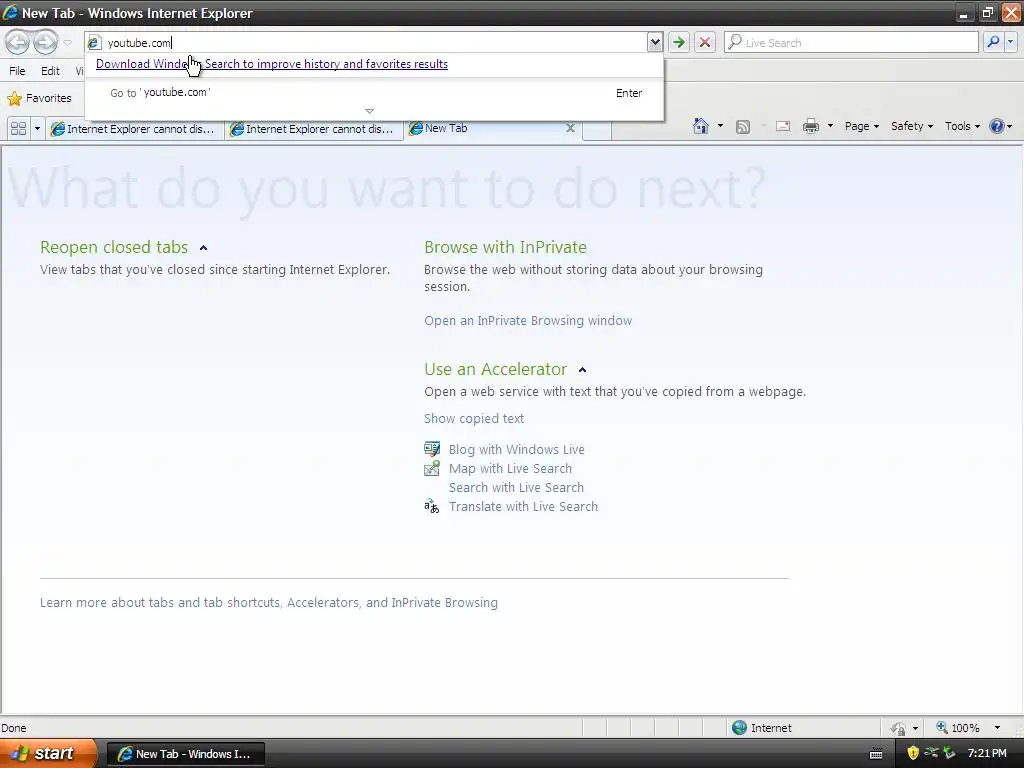1024x768 pixels.
Task: Click the Print icon
Action: point(810,127)
